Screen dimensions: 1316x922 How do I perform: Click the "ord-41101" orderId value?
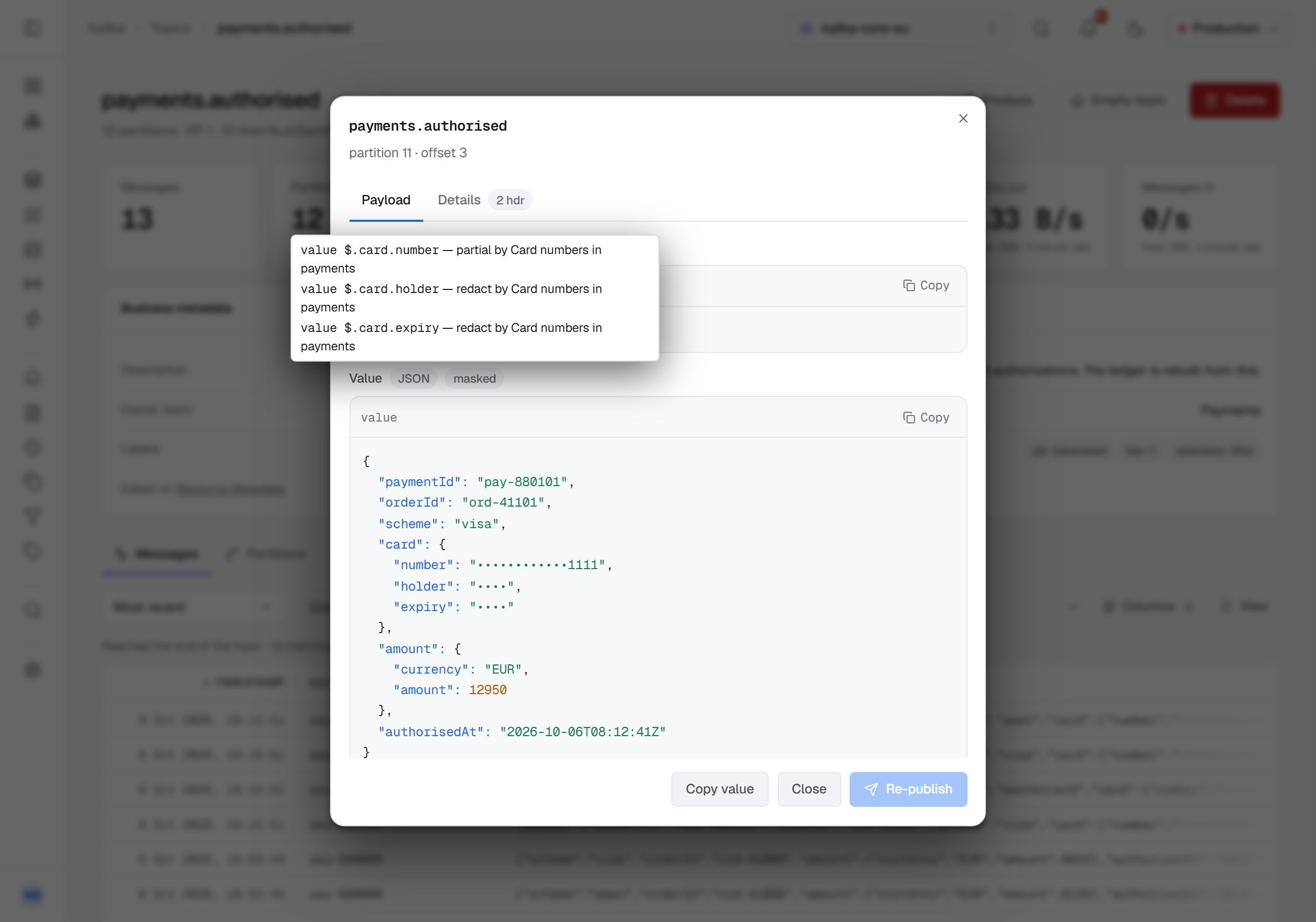pyautogui.click(x=503, y=502)
